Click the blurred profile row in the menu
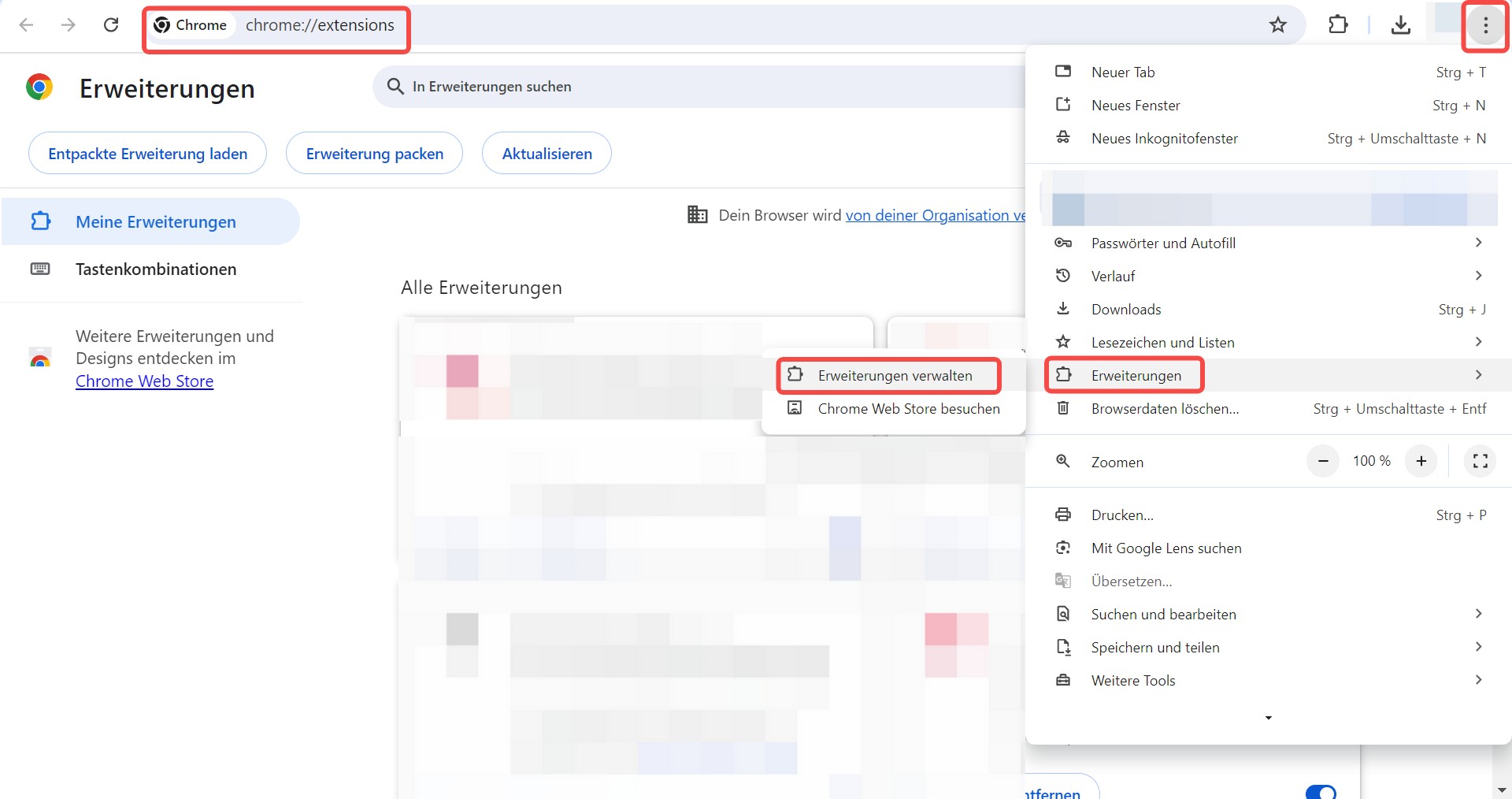This screenshot has width=1512, height=799. point(1268,198)
